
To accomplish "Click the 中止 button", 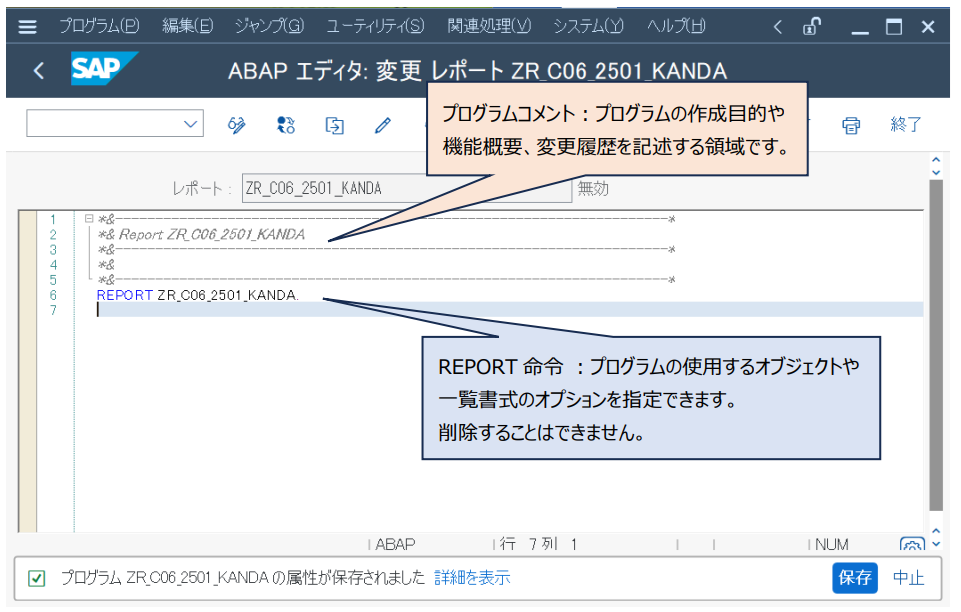I will coord(908,578).
